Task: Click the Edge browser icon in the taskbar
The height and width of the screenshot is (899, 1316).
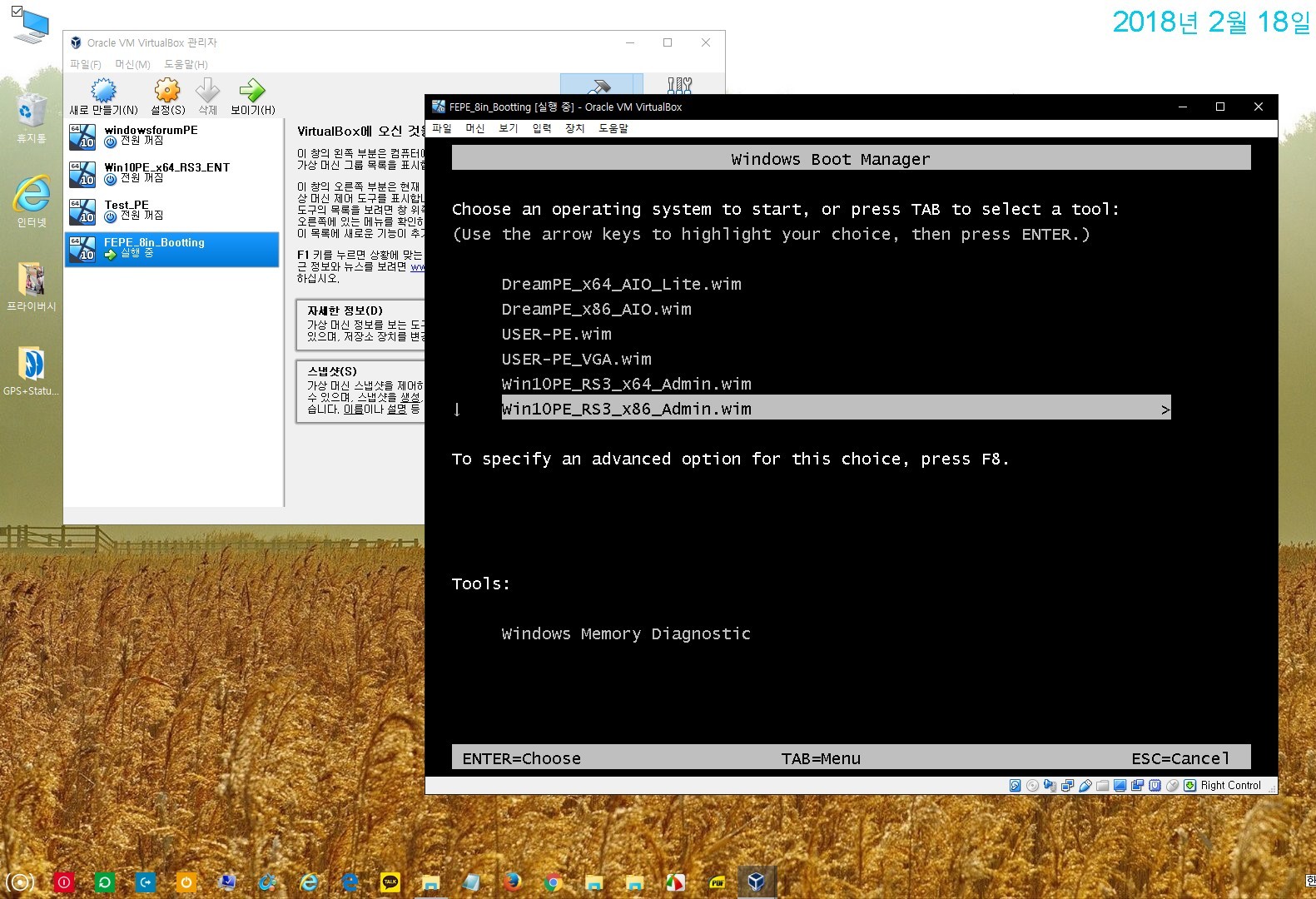Action: click(x=350, y=882)
